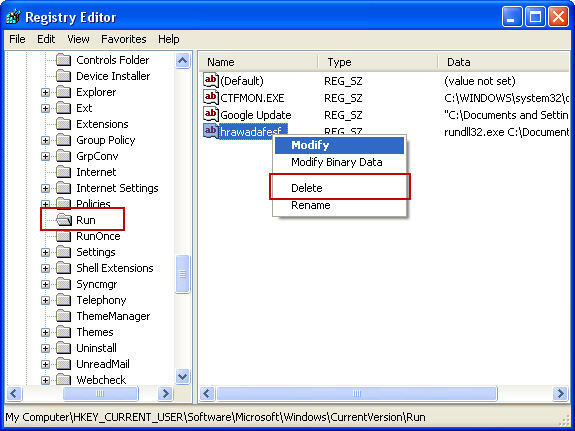The width and height of the screenshot is (575, 431).
Task: Click the Registry Editor title bar icon
Action: tap(14, 17)
